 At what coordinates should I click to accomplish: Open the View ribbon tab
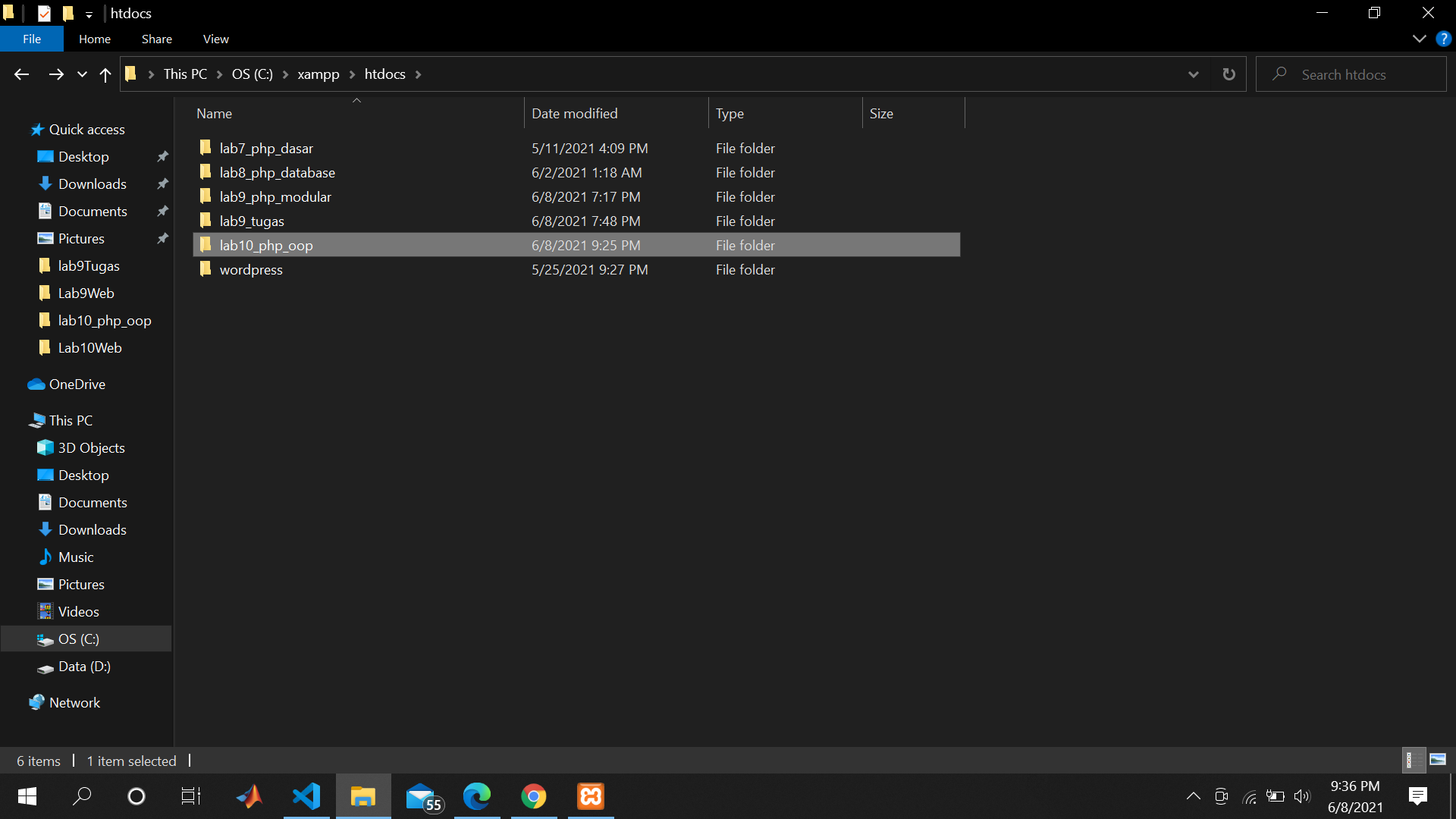tap(215, 39)
